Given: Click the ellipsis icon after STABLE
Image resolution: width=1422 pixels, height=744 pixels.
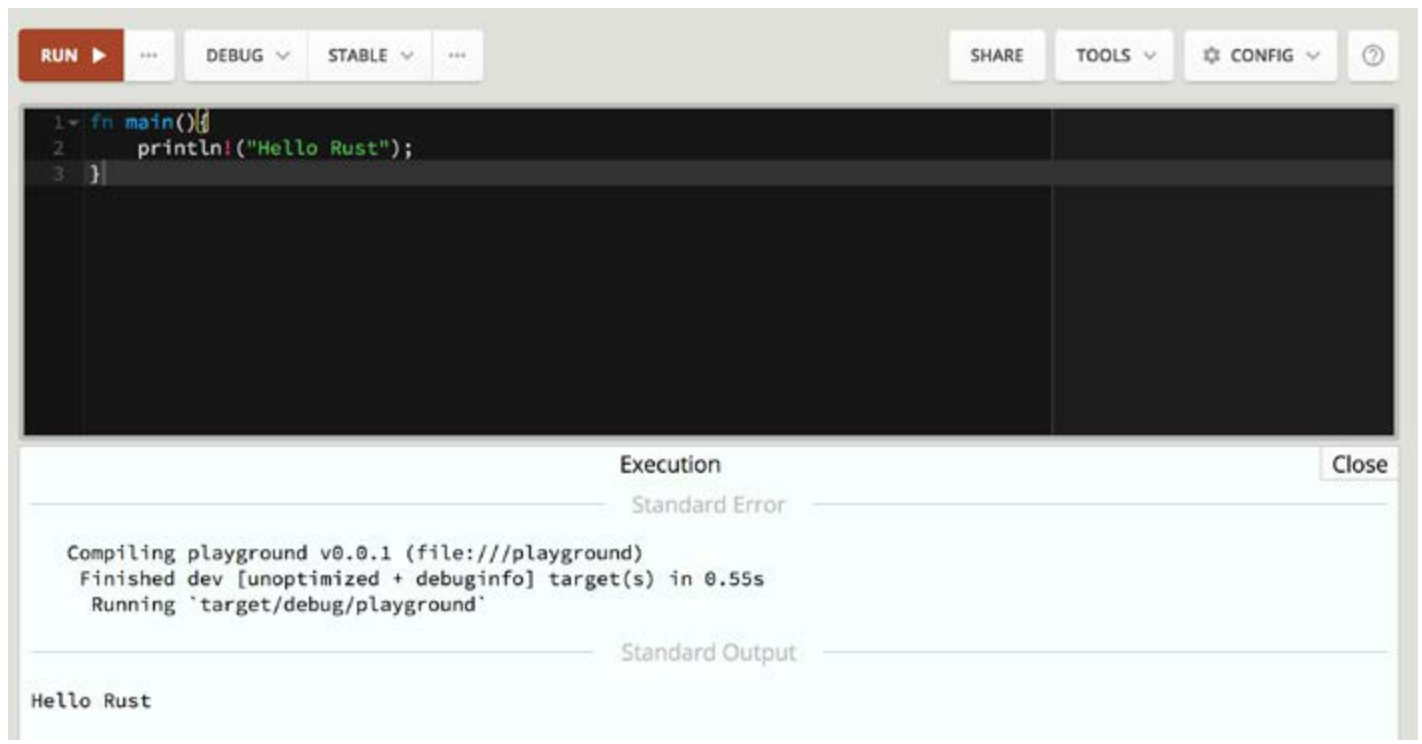Looking at the screenshot, I should coord(457,56).
